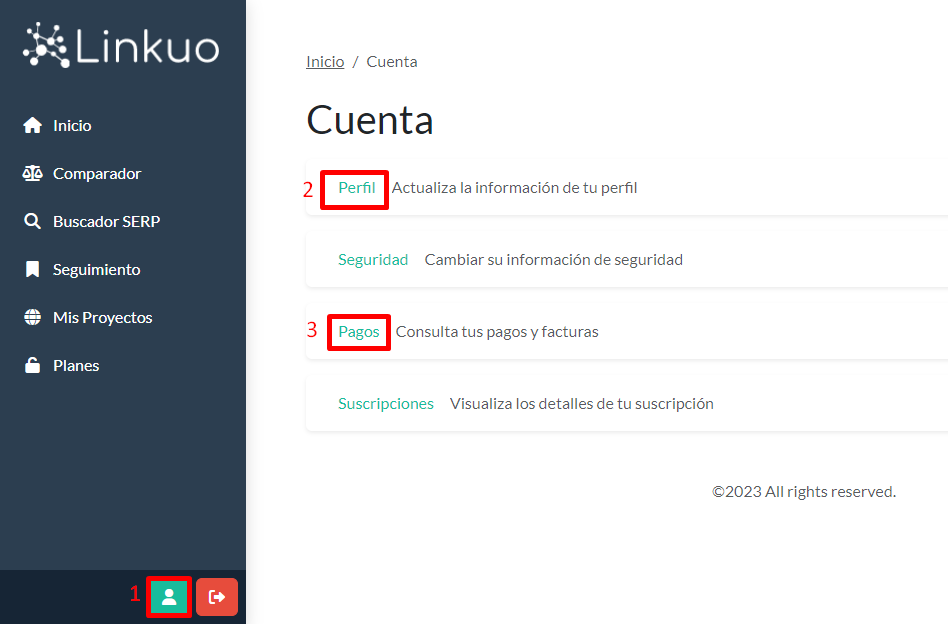Select Buscador SERP label in sidebar
This screenshot has width=948, height=624.
click(x=106, y=222)
